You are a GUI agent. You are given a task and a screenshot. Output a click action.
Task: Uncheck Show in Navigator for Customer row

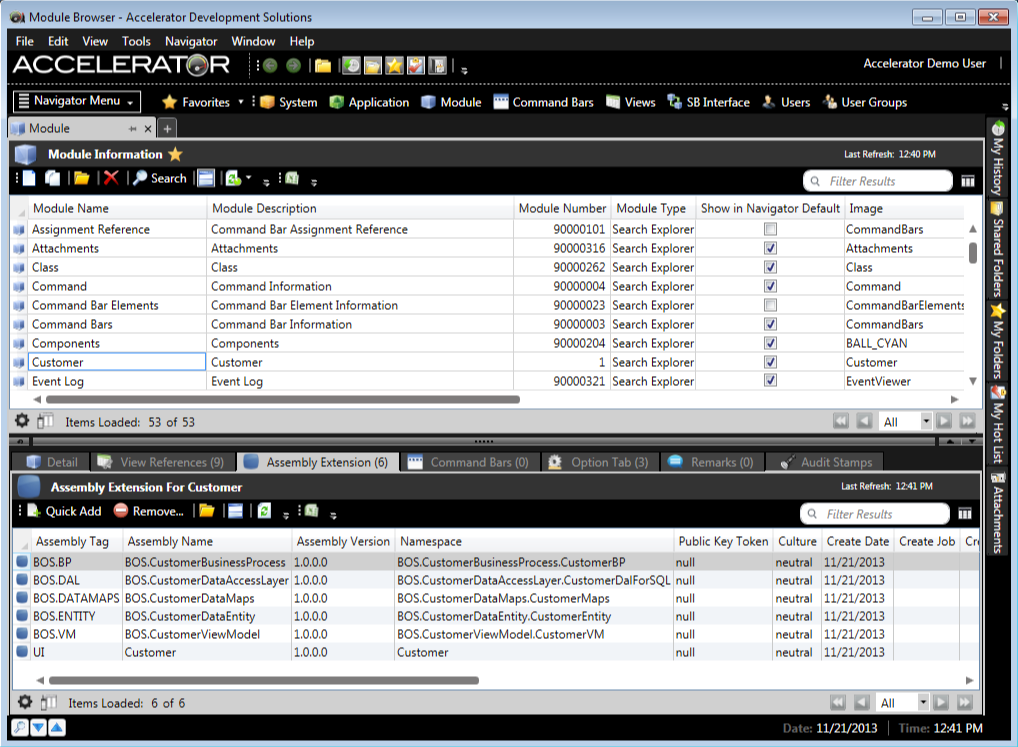(770, 362)
